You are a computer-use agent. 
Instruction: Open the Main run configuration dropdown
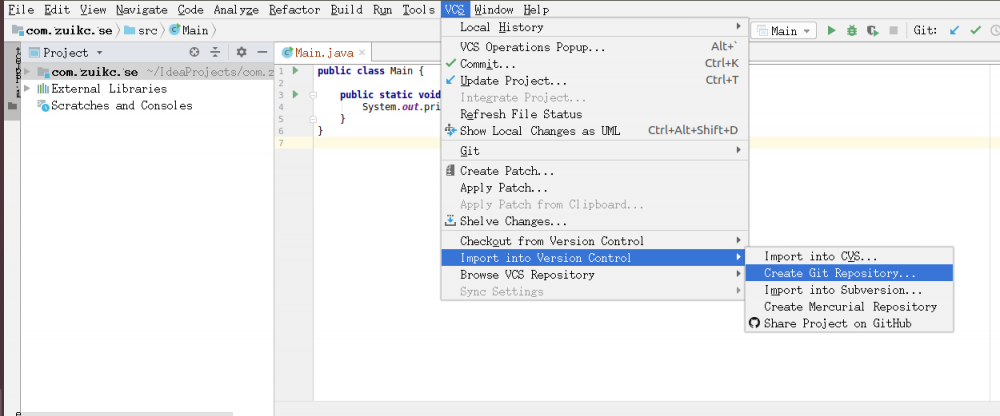(x=784, y=31)
